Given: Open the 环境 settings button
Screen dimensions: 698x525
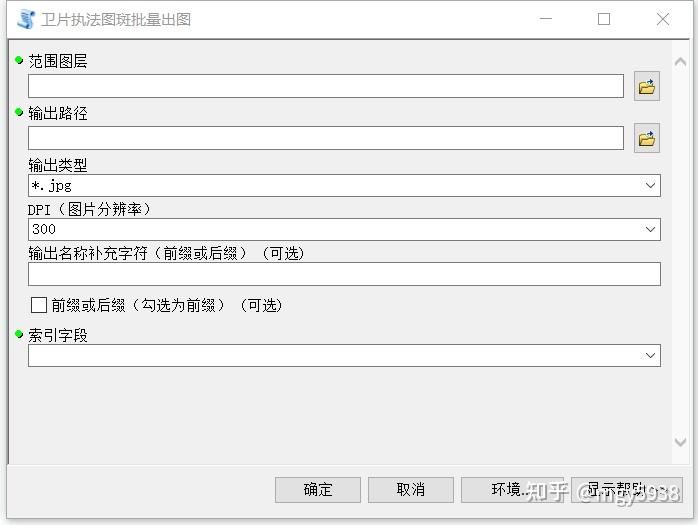Looking at the screenshot, I should pos(512,490).
